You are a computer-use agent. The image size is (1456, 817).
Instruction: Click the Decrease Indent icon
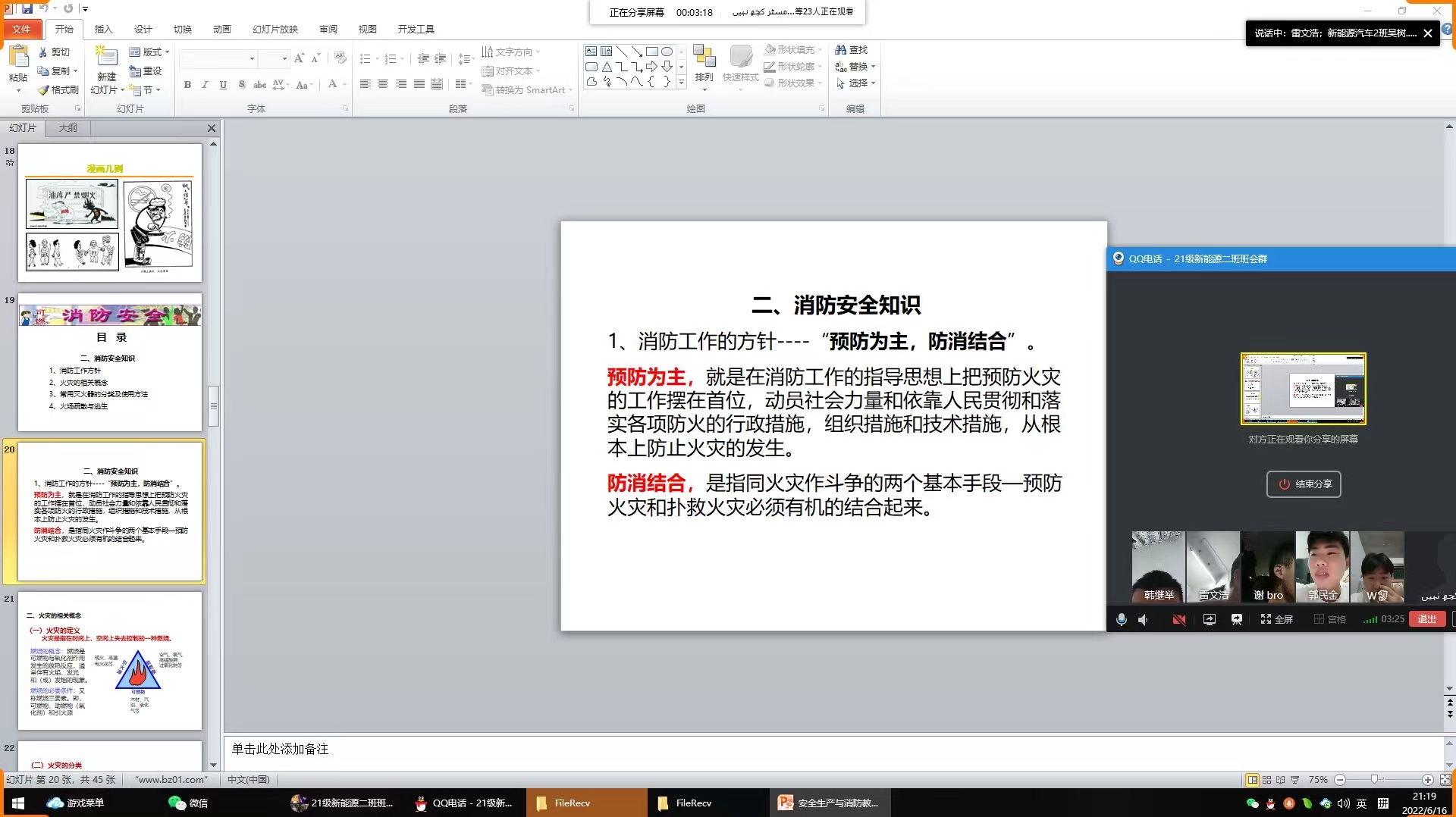423,58
